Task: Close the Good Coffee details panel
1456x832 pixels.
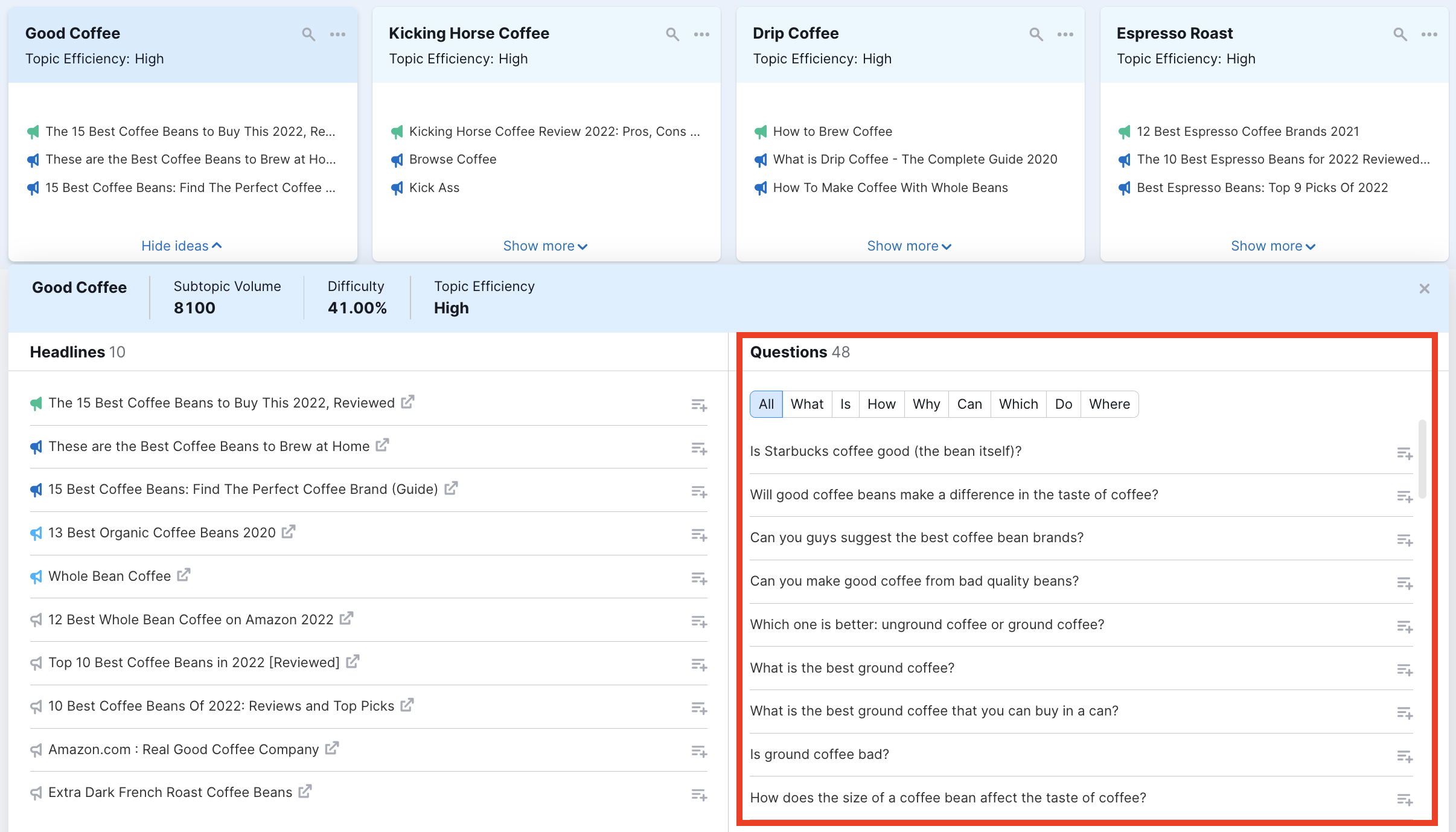Action: (x=1425, y=289)
